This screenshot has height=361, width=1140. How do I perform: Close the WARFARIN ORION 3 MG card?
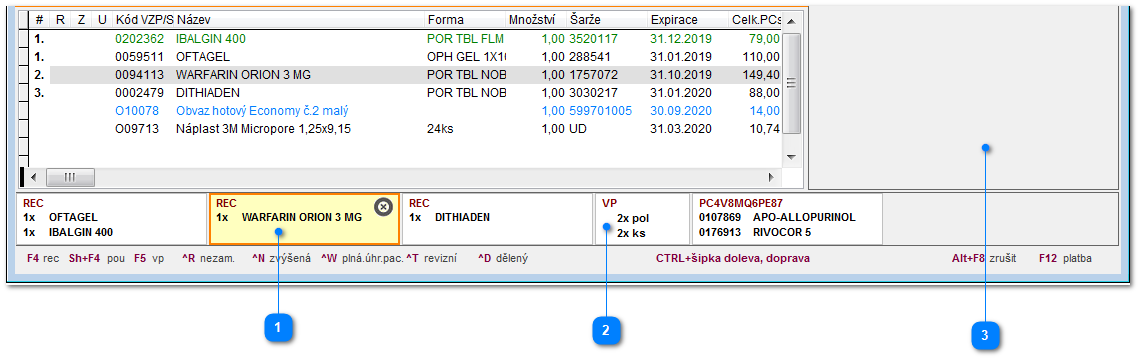pos(383,207)
